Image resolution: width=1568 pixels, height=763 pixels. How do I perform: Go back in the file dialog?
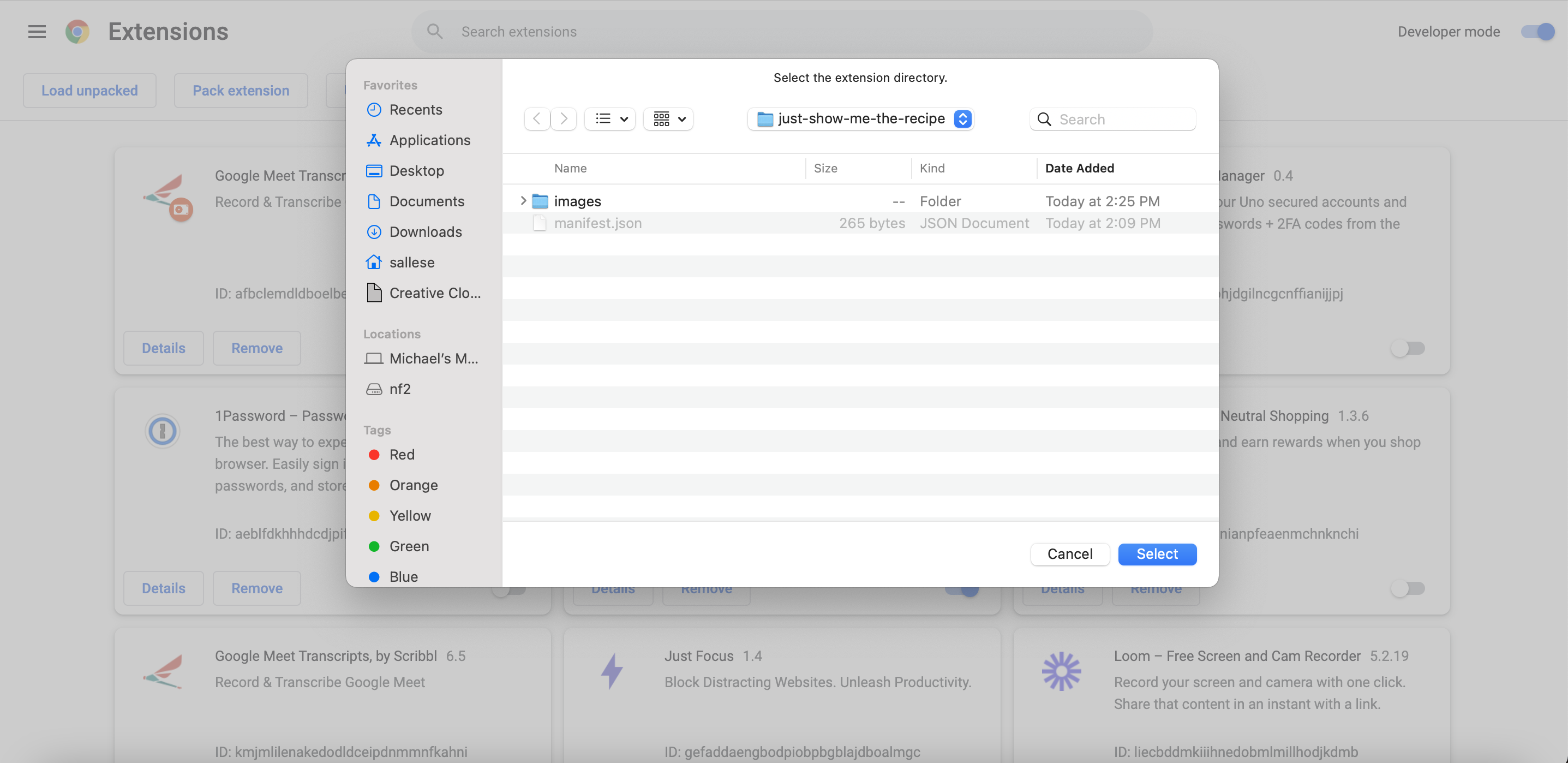tap(537, 119)
